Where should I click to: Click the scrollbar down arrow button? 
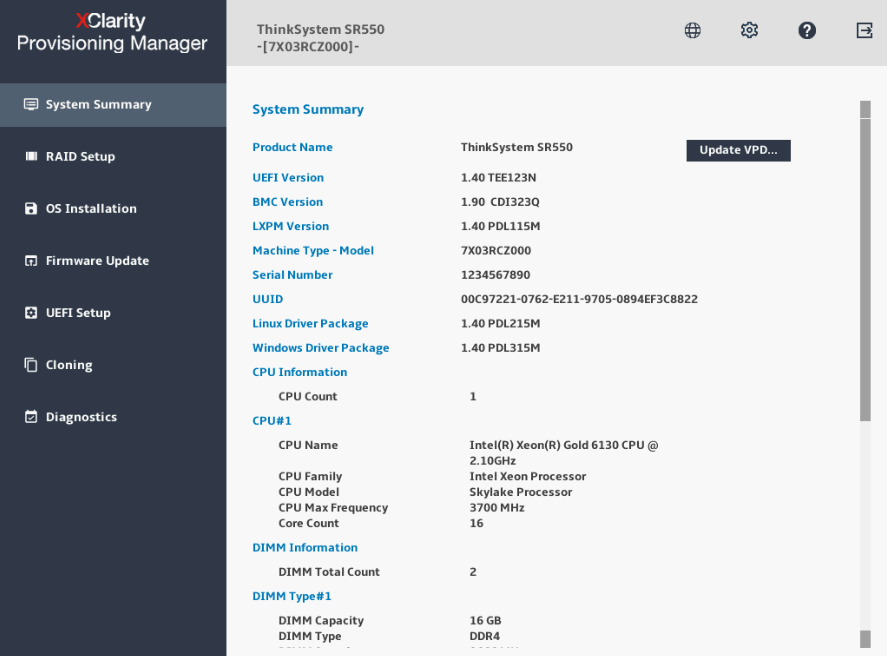point(865,639)
